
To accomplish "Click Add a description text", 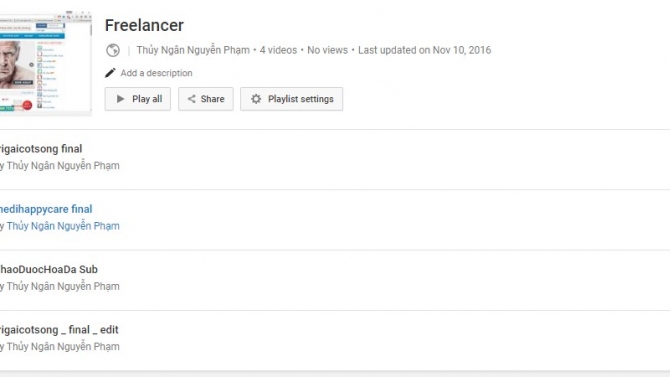I will point(156,73).
